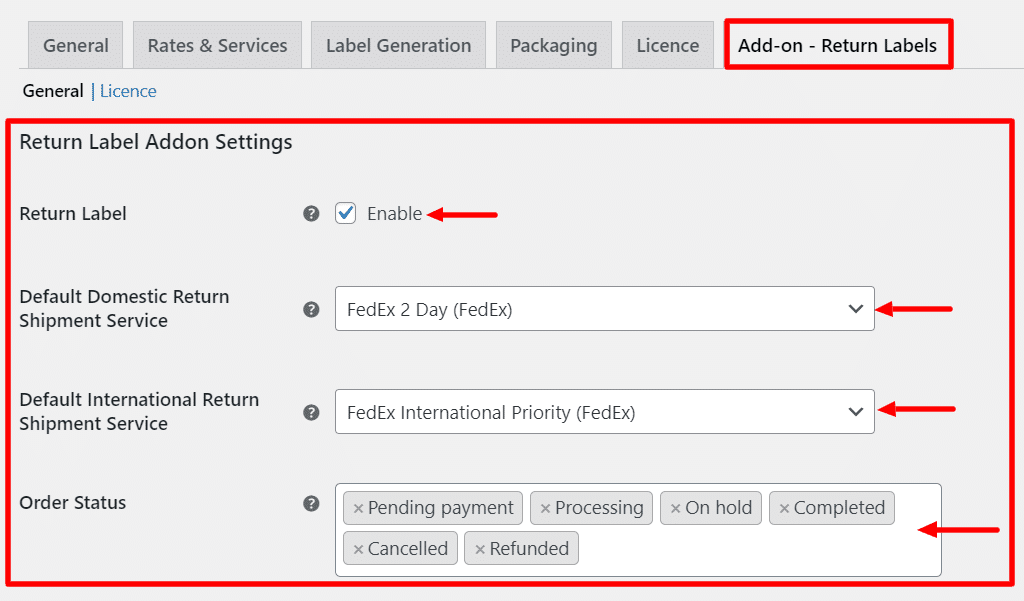Click the help icon beside Return Label

click(311, 213)
